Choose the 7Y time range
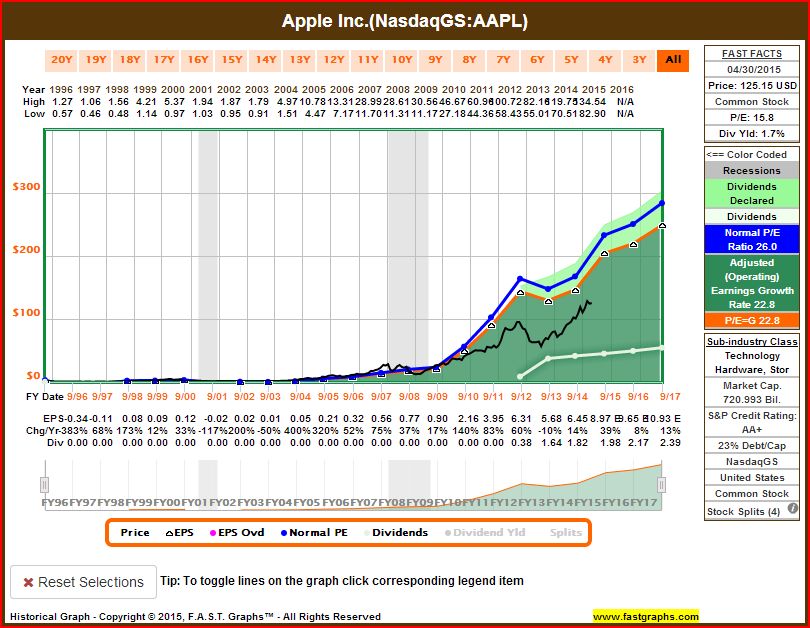The height and width of the screenshot is (628, 810). [504, 60]
